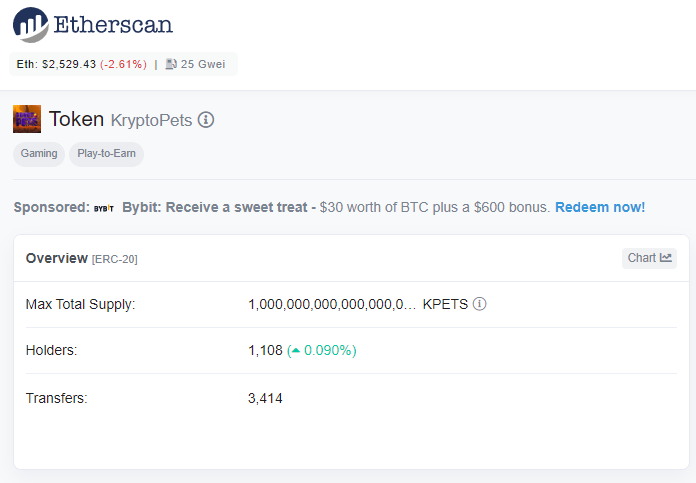696x483 pixels.
Task: Click the holders count 1,108
Action: click(x=265, y=350)
